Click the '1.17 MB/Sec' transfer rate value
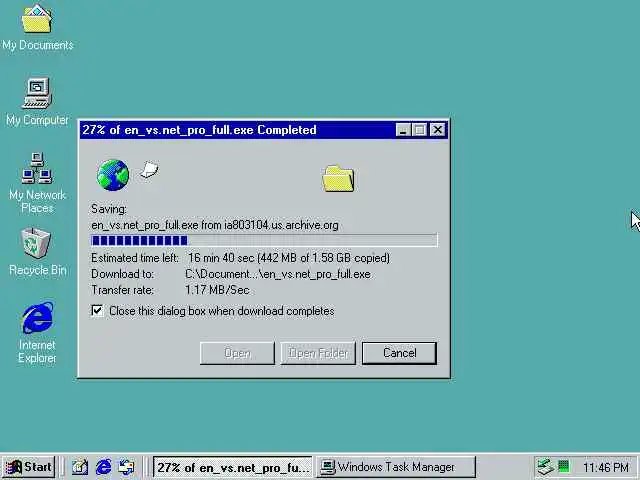Viewport: 640px width, 480px height. click(x=217, y=290)
